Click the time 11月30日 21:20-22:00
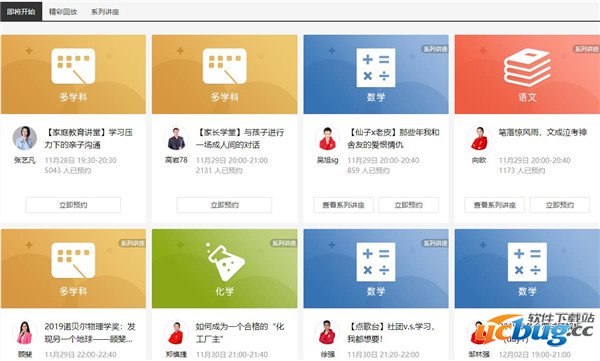 click(383, 355)
